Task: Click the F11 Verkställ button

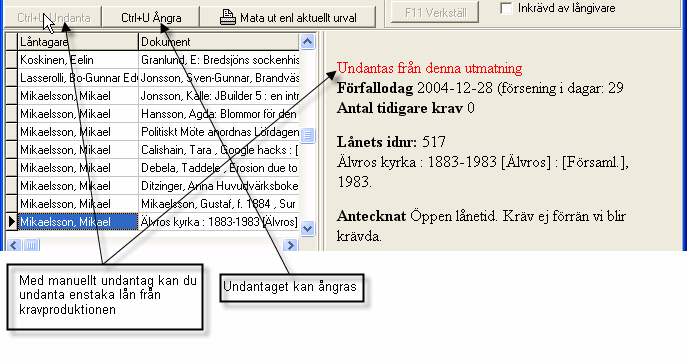Action: [435, 13]
